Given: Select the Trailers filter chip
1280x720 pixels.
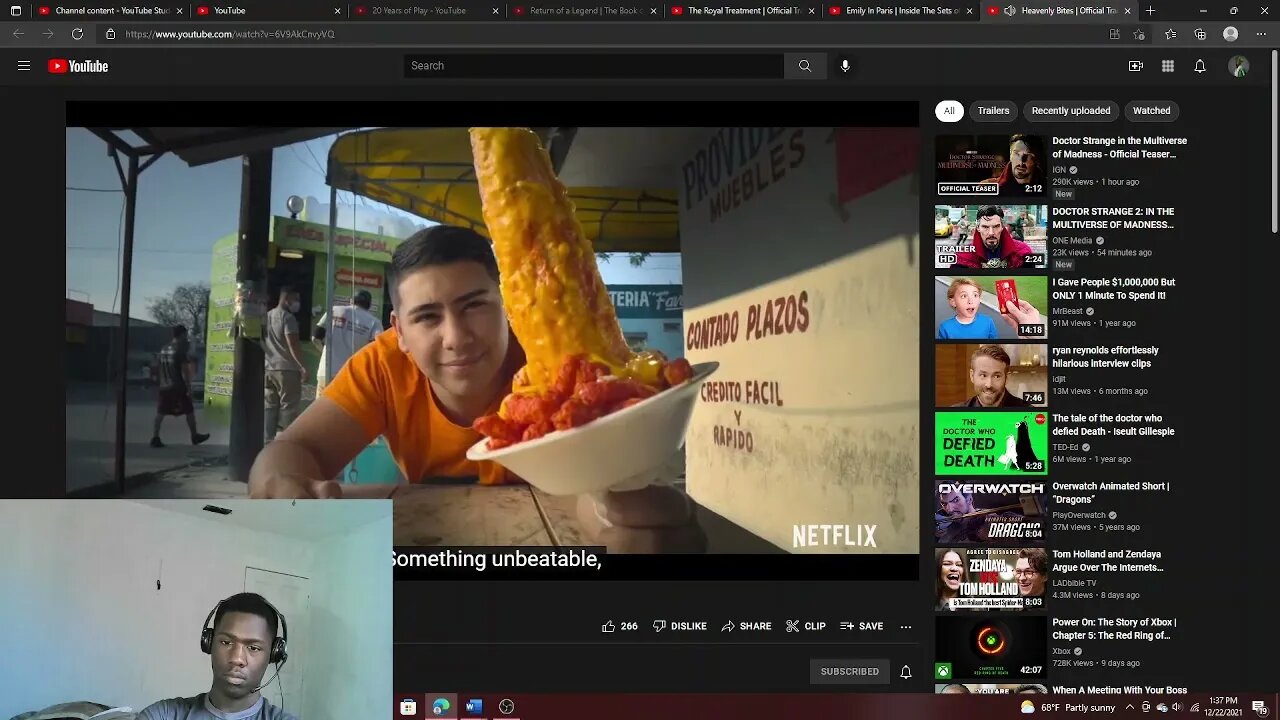Looking at the screenshot, I should click(993, 111).
